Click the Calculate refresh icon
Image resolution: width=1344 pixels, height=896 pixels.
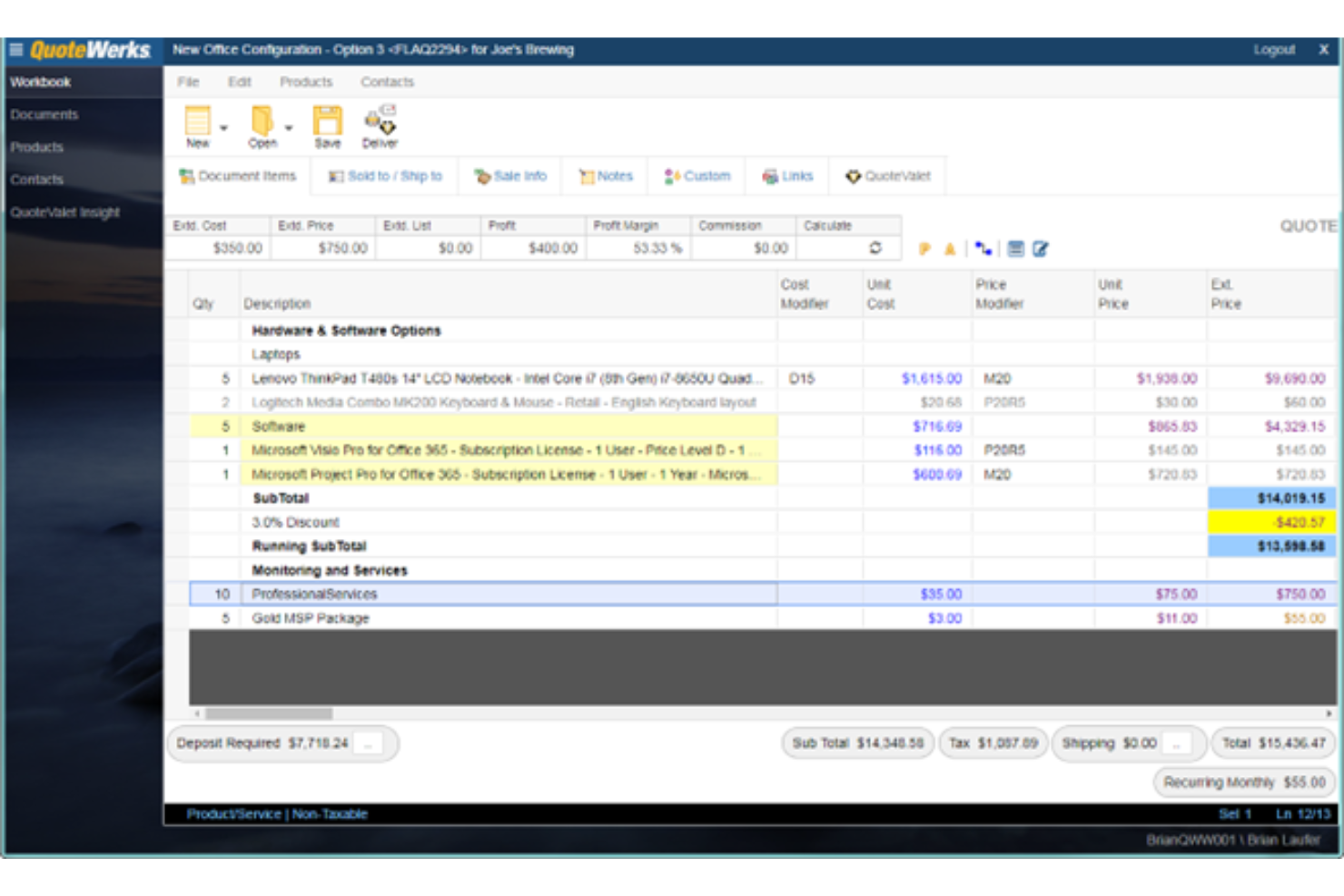pos(875,248)
